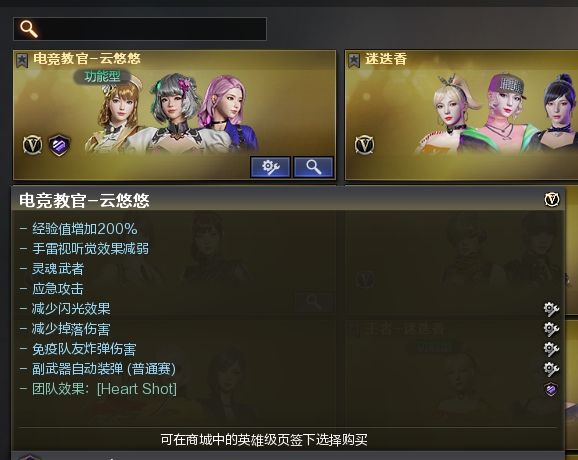Click VIP badge on 云悠悠 card
Image resolution: width=578 pixels, height=460 pixels.
tap(32, 145)
